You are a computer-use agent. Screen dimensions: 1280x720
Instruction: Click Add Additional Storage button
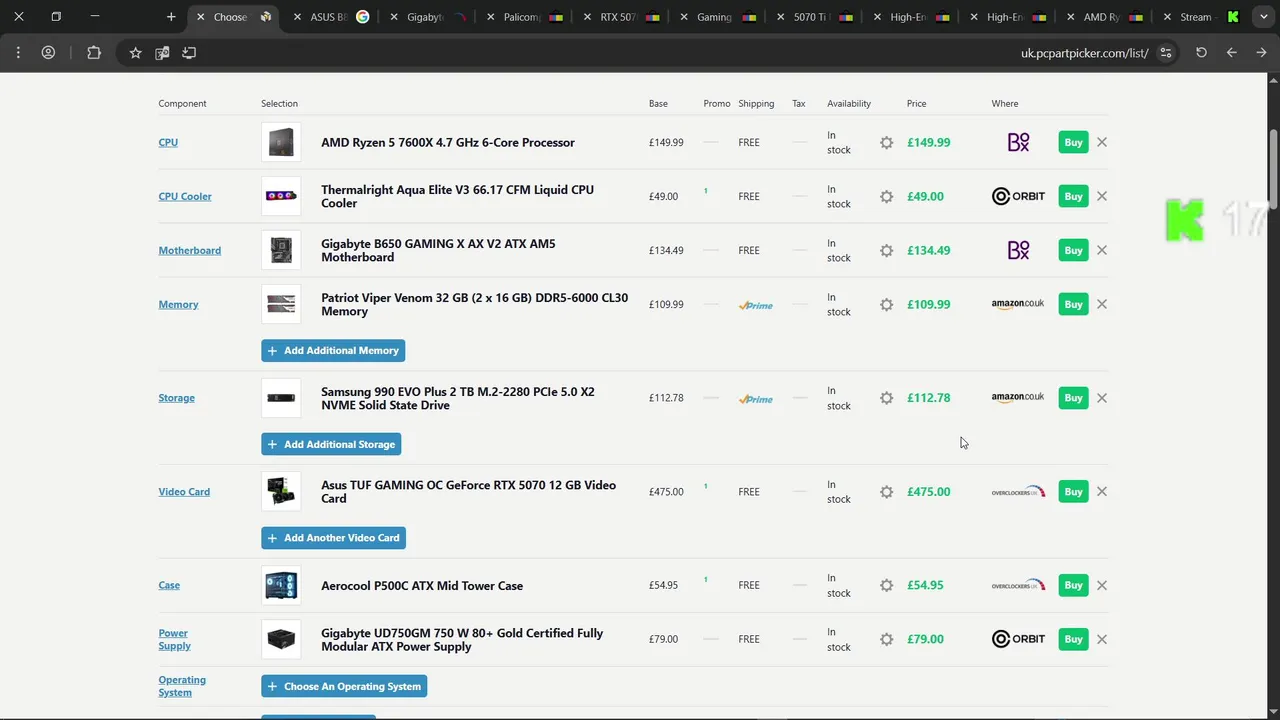(331, 444)
